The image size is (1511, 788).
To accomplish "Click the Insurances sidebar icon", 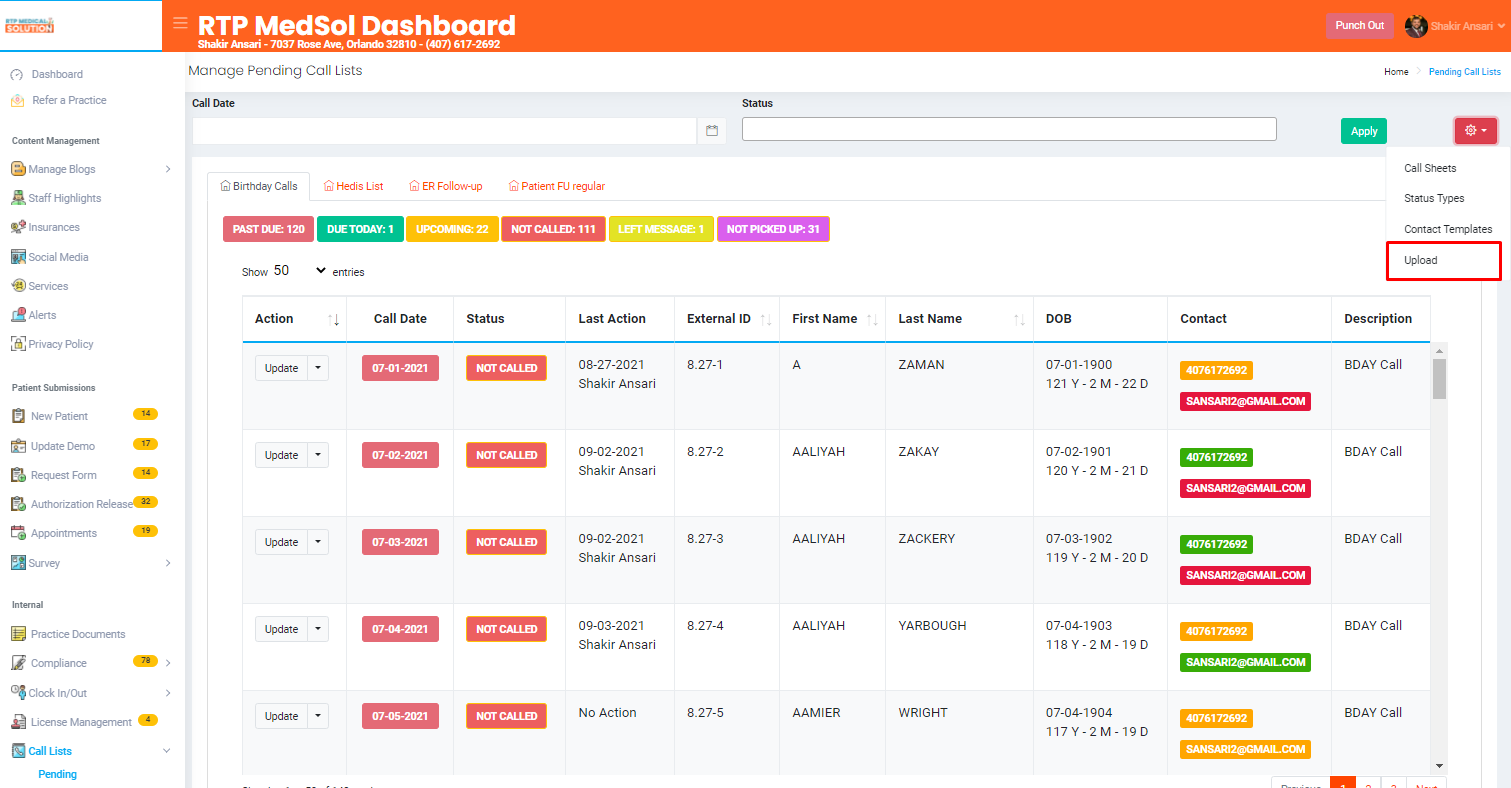I will click(x=18, y=227).
